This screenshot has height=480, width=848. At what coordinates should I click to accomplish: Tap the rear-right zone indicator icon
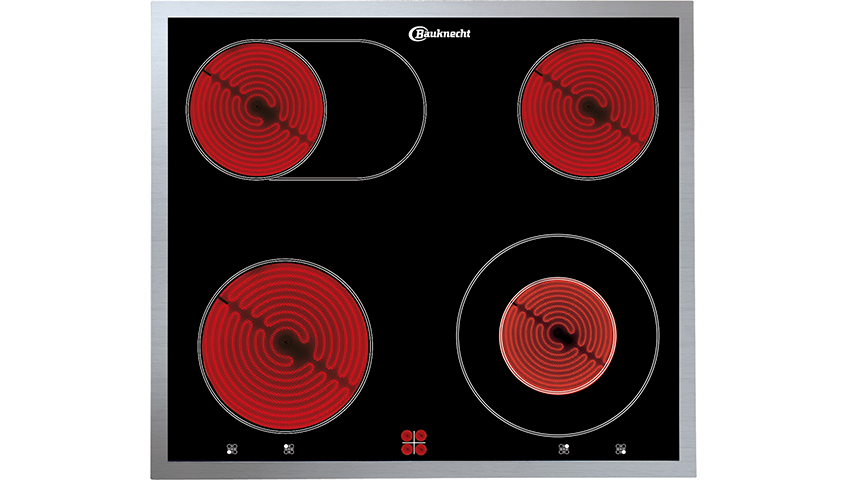564,449
